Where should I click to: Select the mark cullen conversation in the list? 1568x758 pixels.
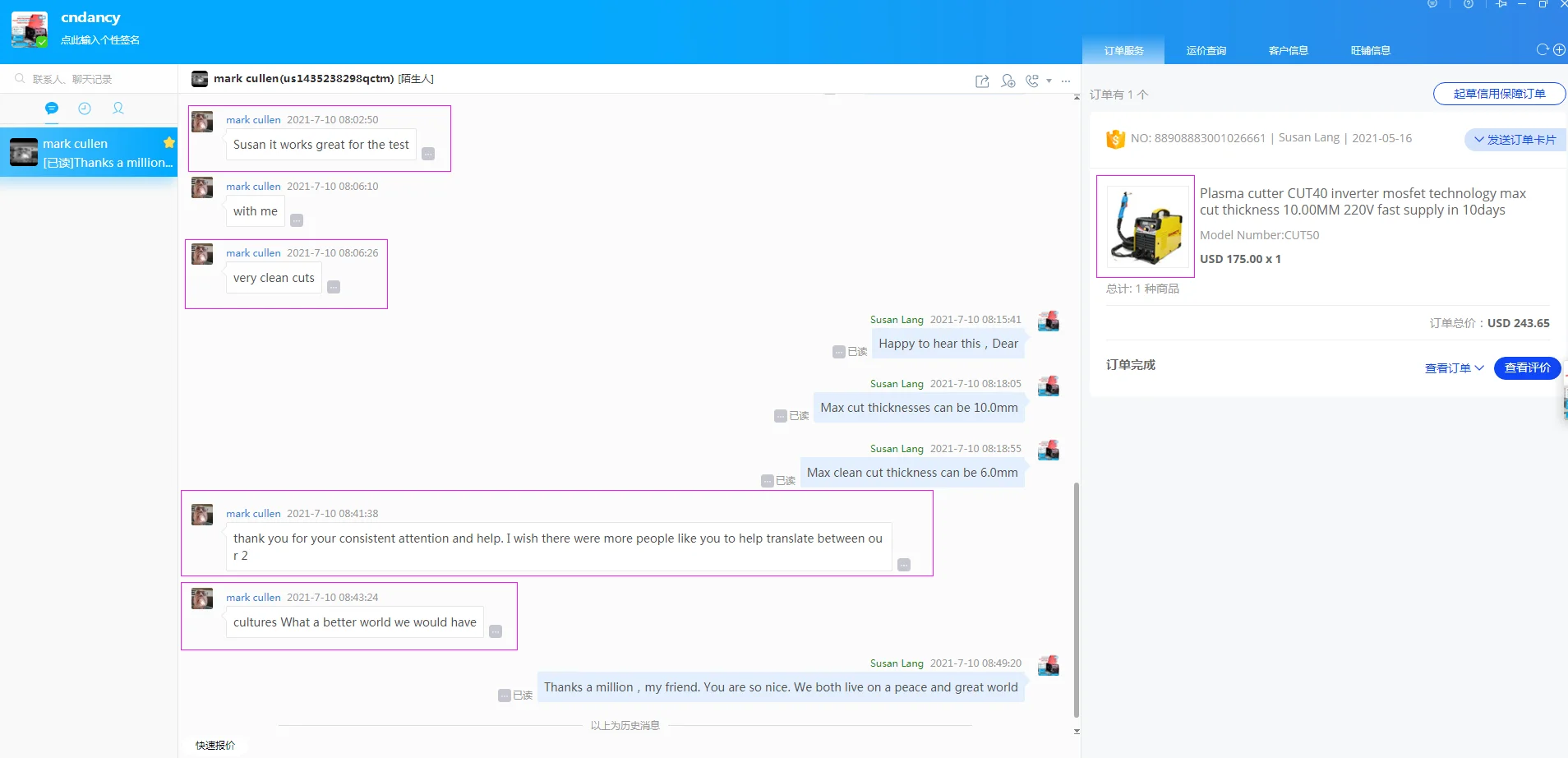(89, 152)
